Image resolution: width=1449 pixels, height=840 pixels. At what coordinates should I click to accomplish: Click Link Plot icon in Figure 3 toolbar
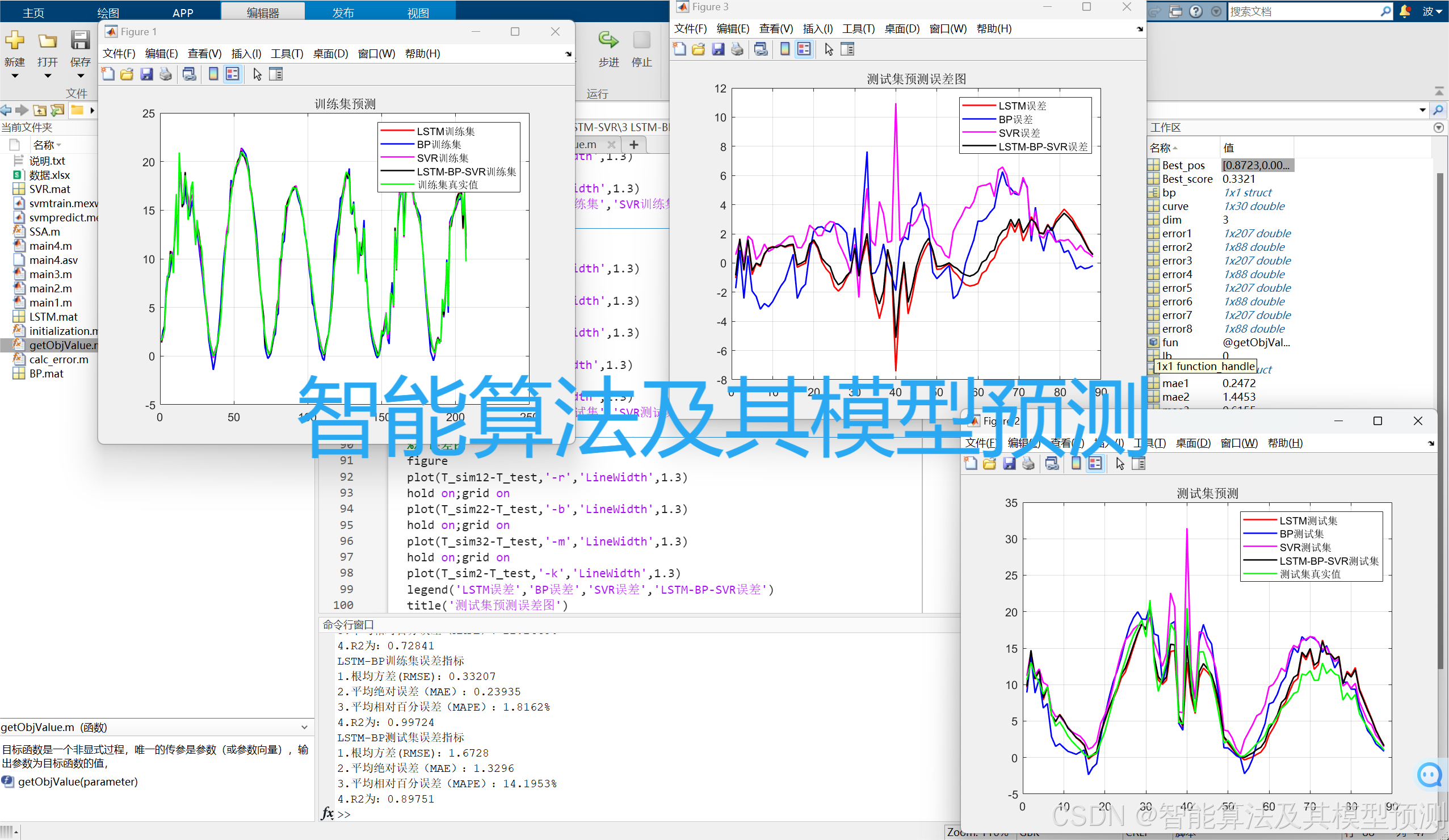761,49
